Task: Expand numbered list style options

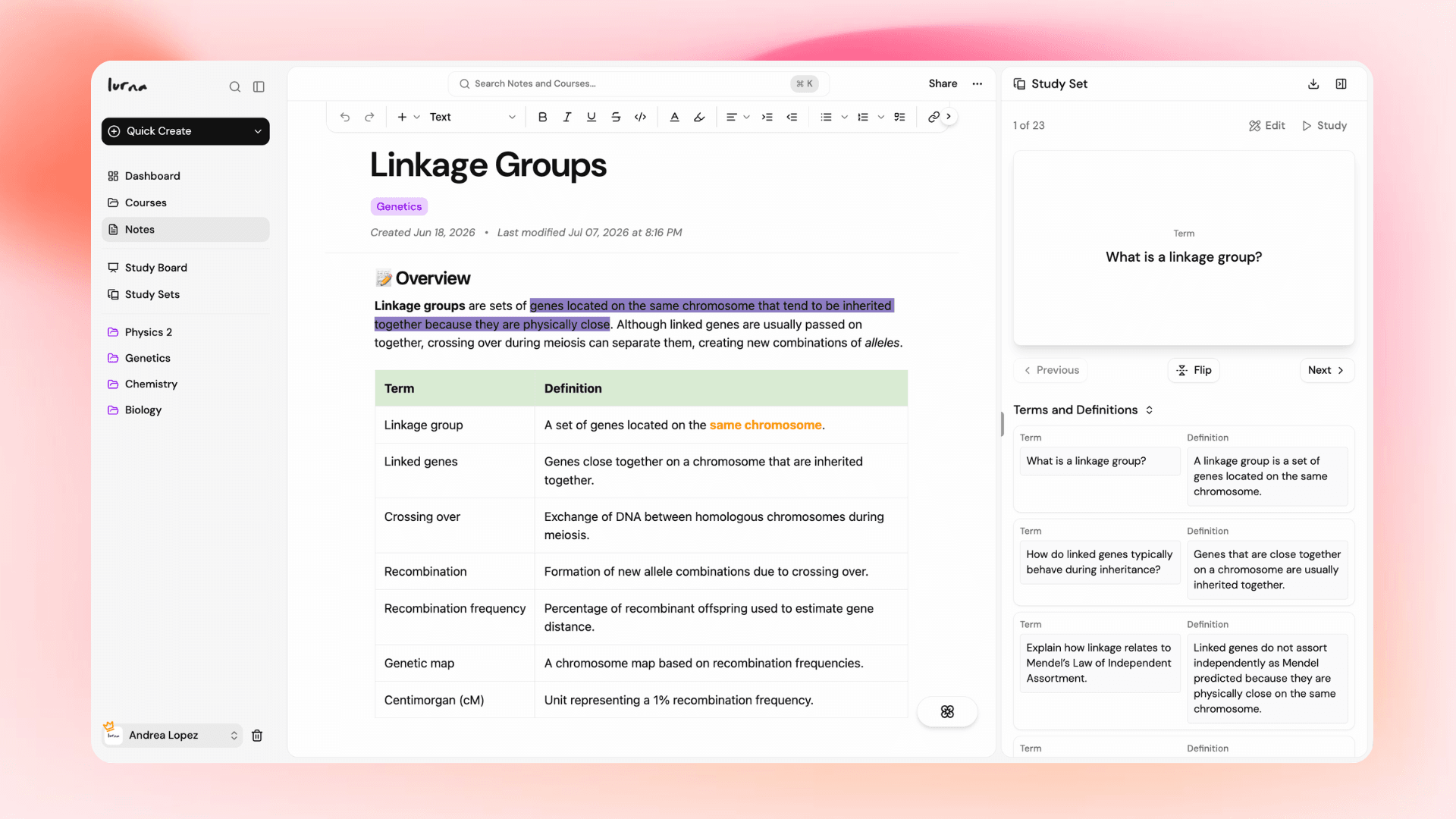Action: point(880,117)
